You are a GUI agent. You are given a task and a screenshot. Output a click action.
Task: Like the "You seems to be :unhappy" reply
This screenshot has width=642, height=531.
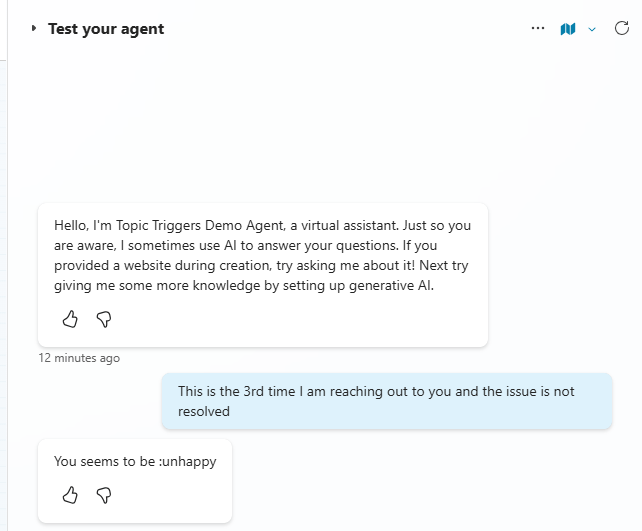pyautogui.click(x=70, y=494)
